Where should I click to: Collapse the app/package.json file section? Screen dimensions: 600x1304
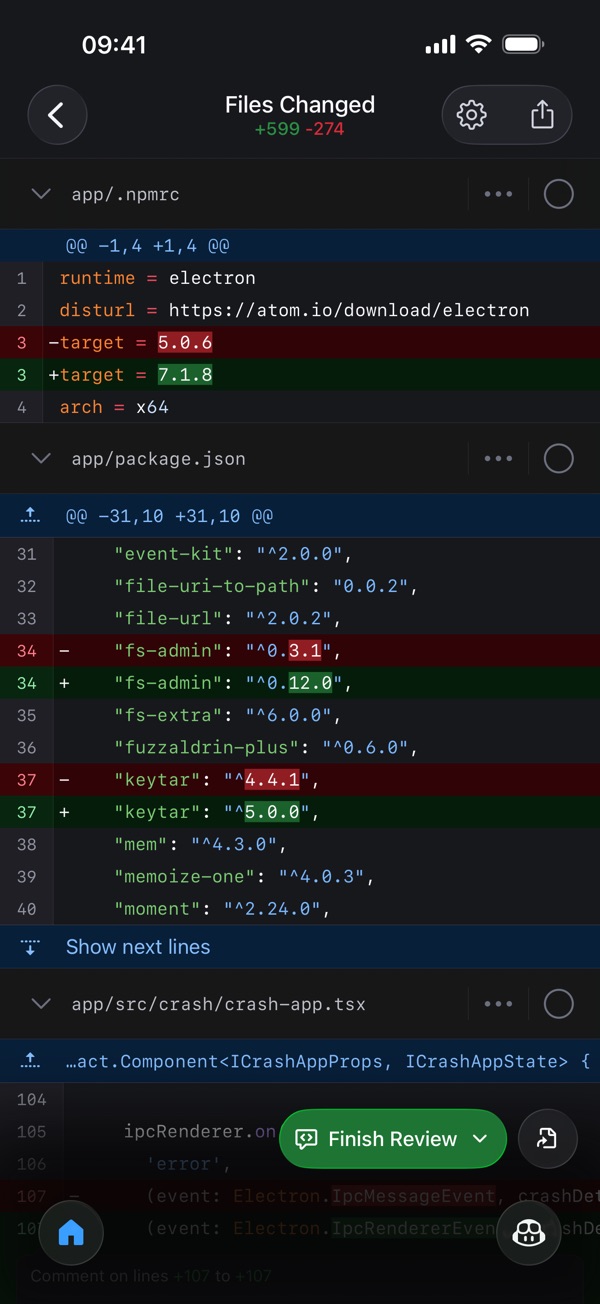pos(41,458)
